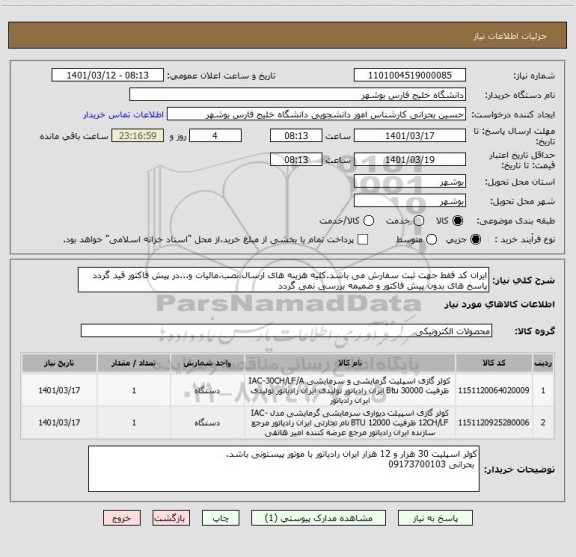Click the goods group field محصولات الکترونیکی
Viewport: 576px width, 557px height.
[x=286, y=331]
